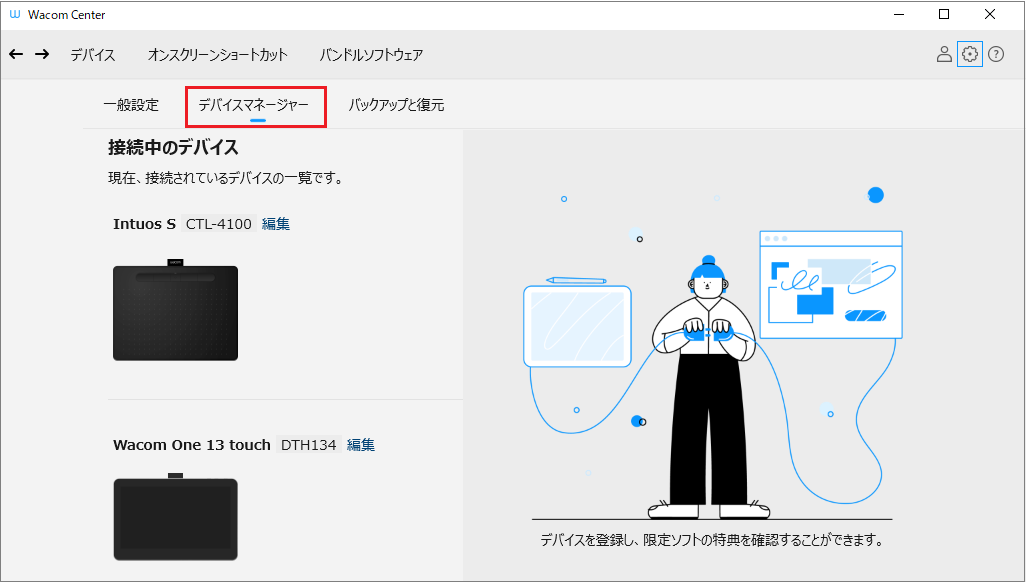
Task: Click the Wacom Center logo in the title bar
Action: (x=14, y=14)
